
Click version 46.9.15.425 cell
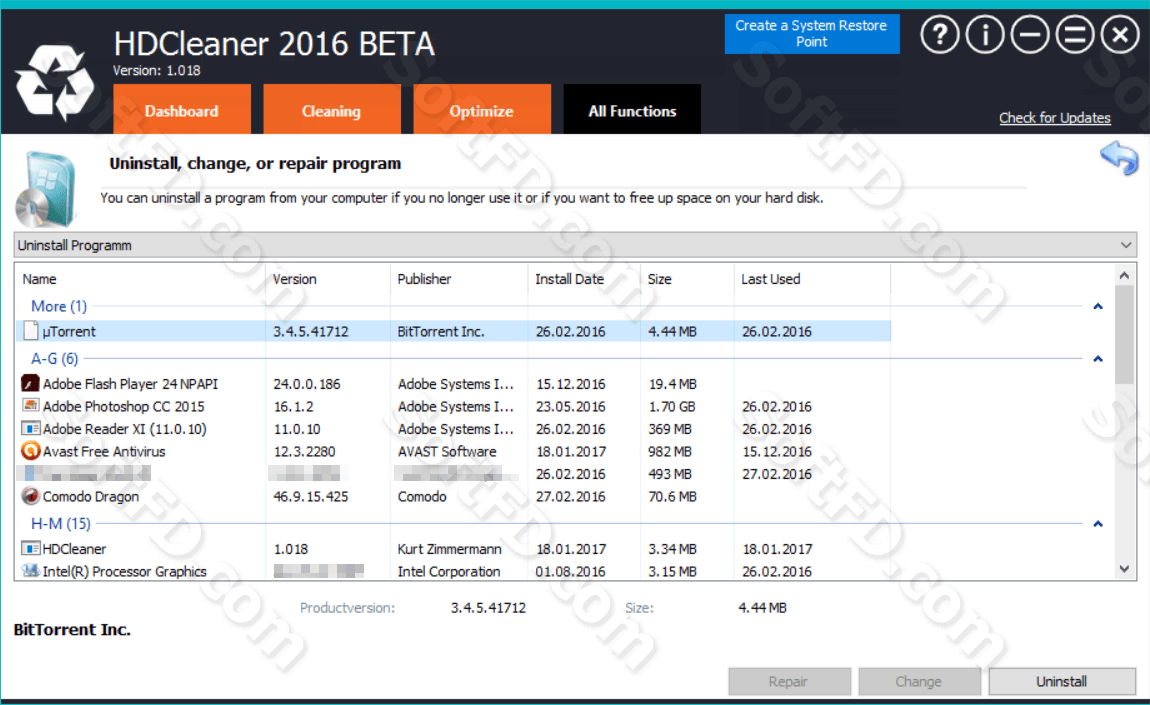(x=310, y=497)
